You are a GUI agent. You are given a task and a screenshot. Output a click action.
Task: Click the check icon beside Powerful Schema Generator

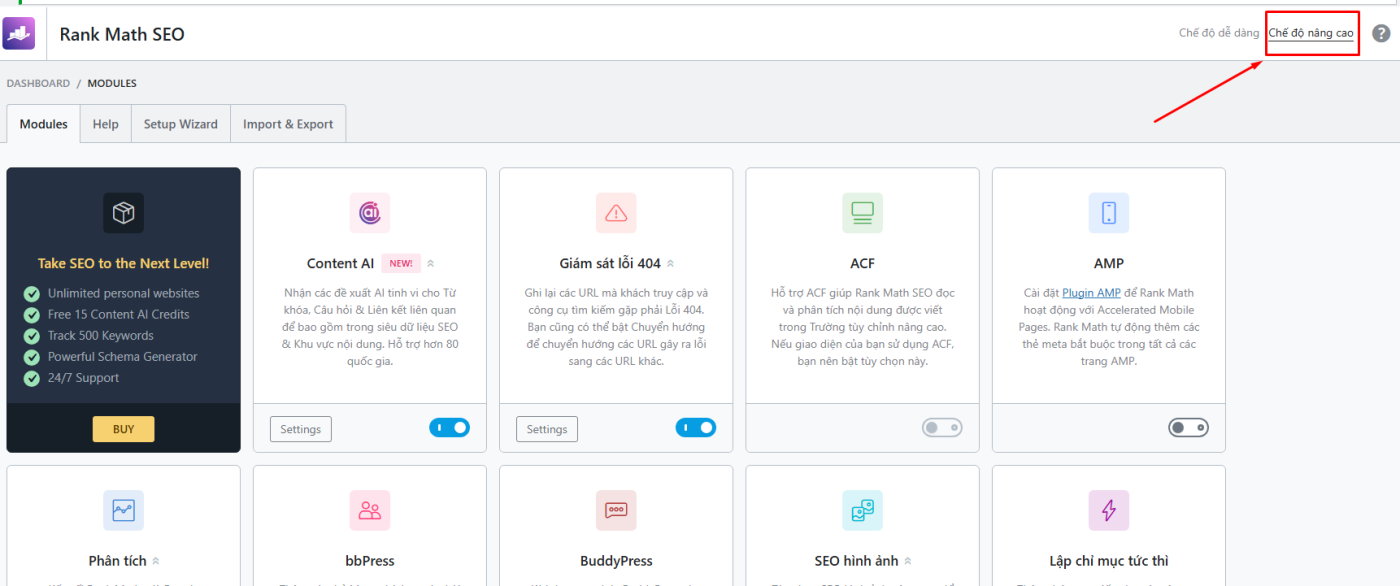[32, 357]
